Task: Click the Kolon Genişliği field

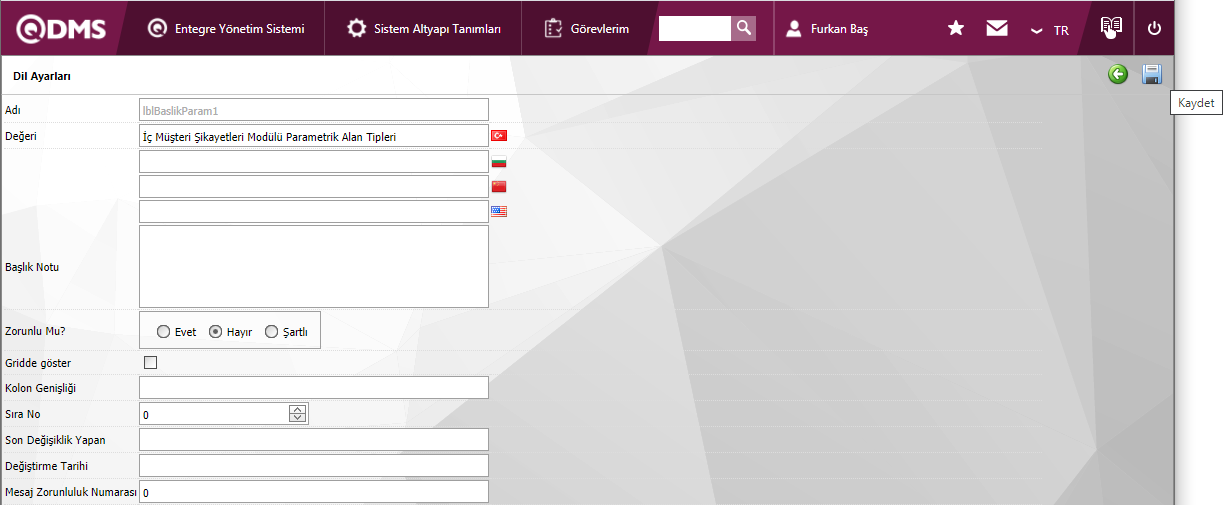Action: (x=314, y=388)
